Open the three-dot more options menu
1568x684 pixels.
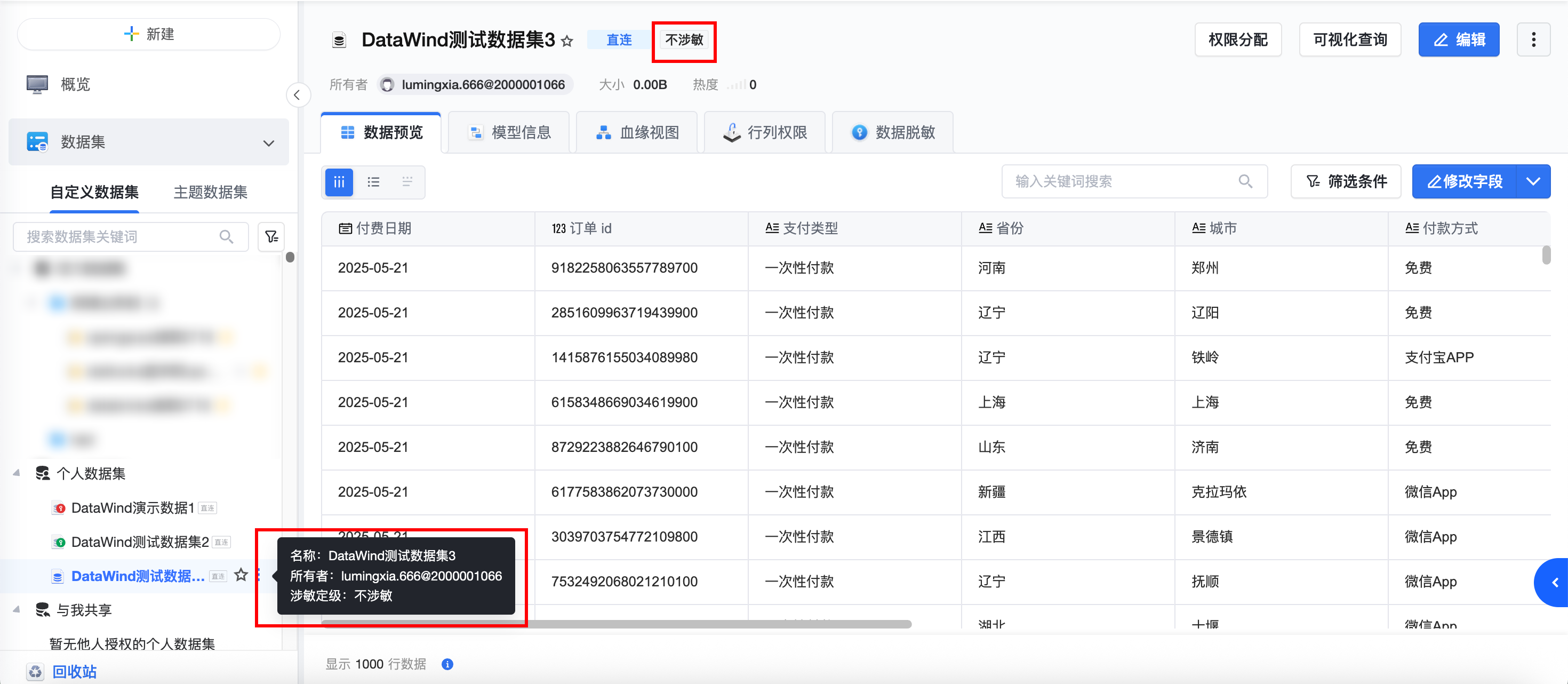click(1532, 39)
